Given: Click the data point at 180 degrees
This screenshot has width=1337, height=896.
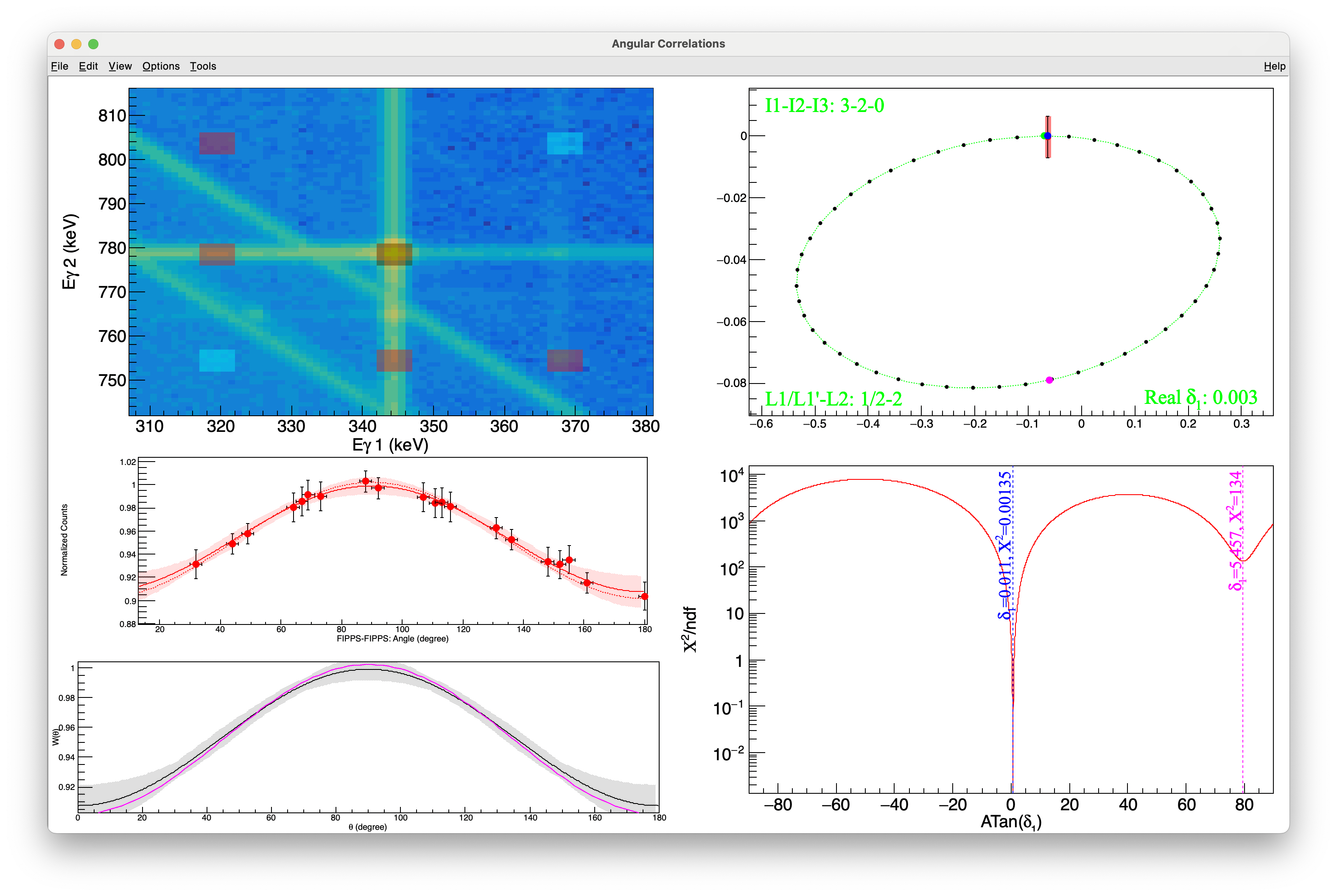Looking at the screenshot, I should [644, 596].
